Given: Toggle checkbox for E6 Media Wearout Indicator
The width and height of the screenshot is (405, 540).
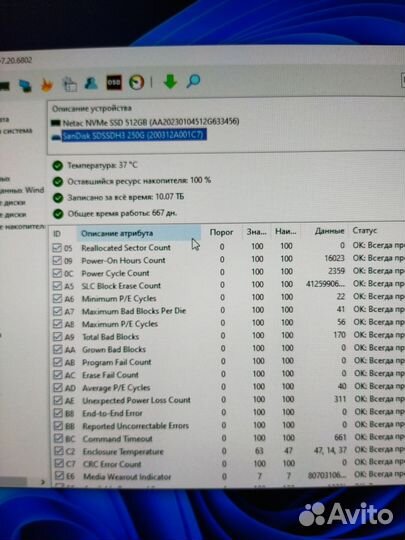Looking at the screenshot, I should coord(60,476).
